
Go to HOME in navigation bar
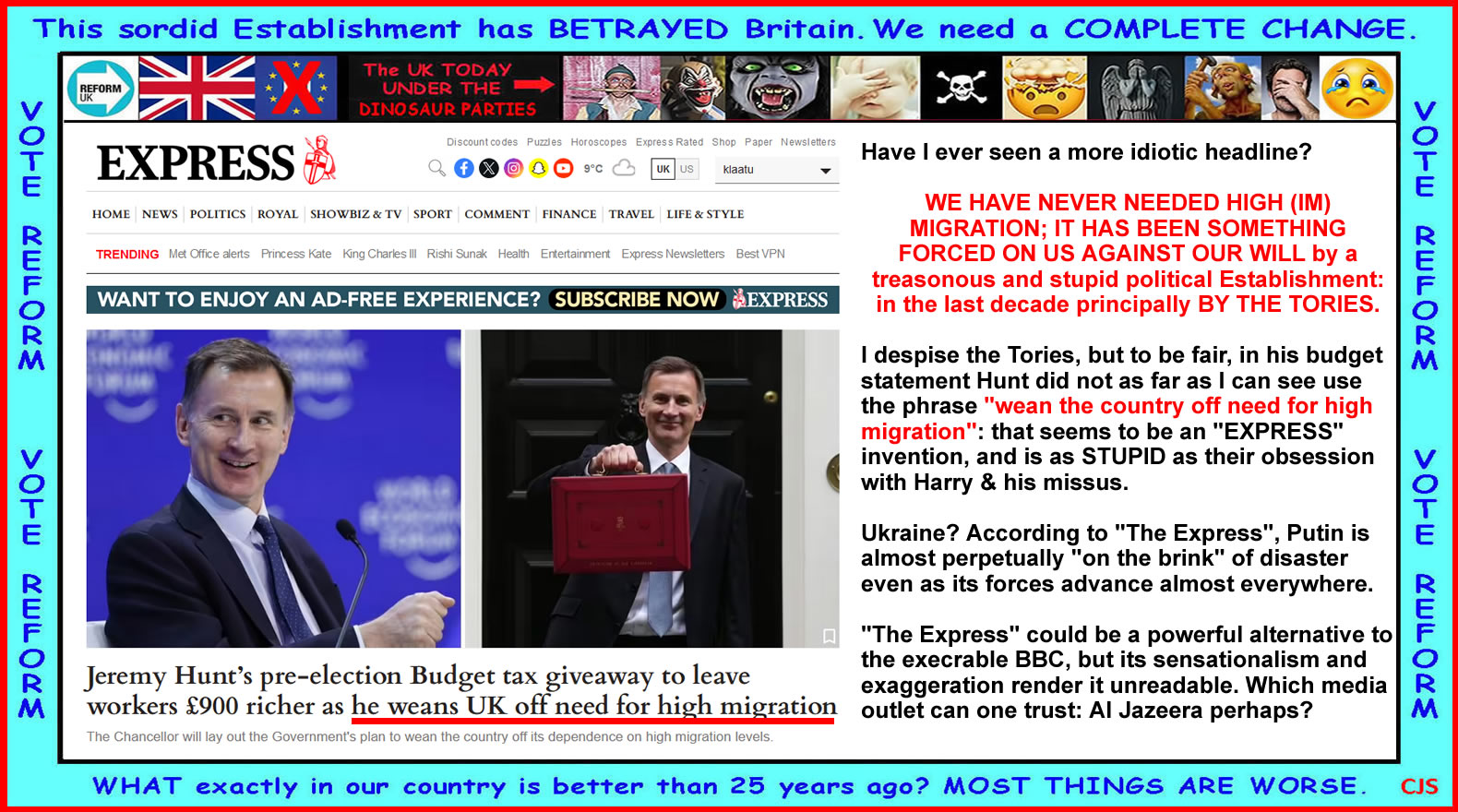click(111, 214)
